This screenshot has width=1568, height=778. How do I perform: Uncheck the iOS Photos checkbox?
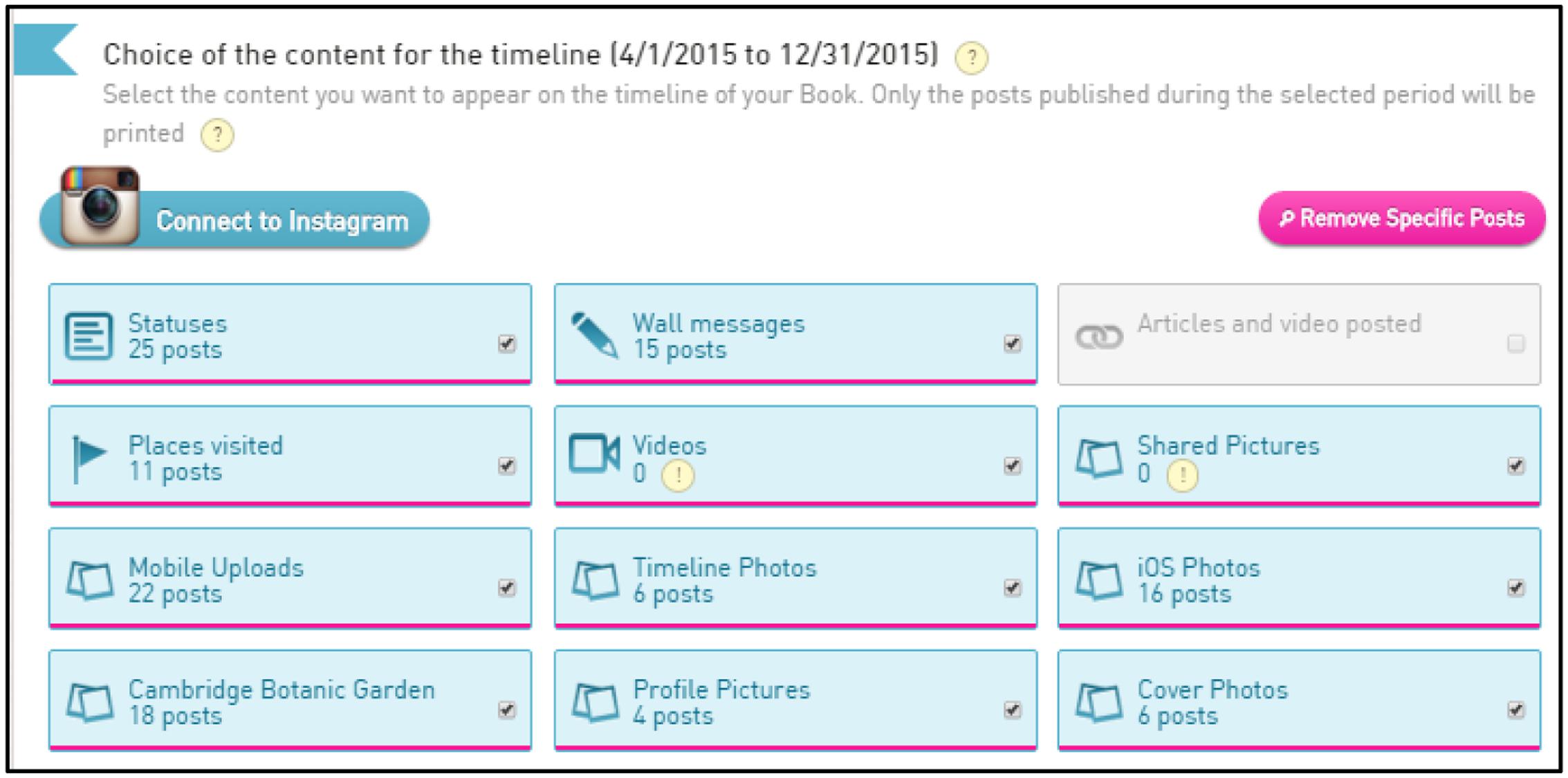(x=1515, y=588)
